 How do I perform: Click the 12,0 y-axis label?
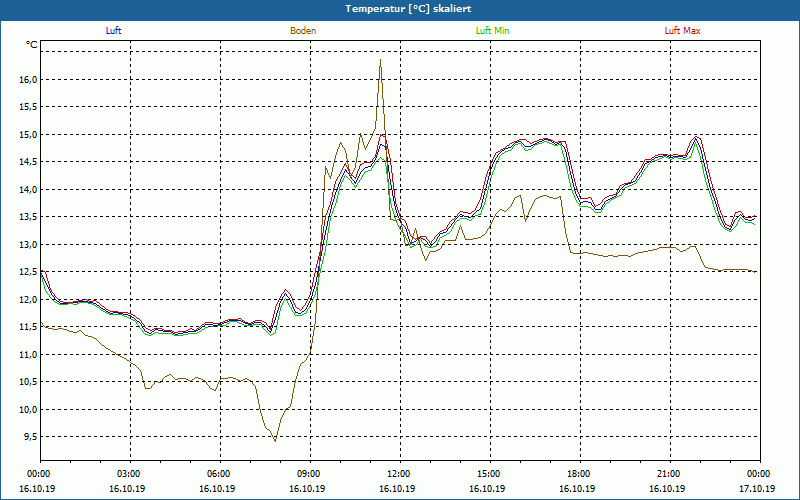tap(29, 300)
